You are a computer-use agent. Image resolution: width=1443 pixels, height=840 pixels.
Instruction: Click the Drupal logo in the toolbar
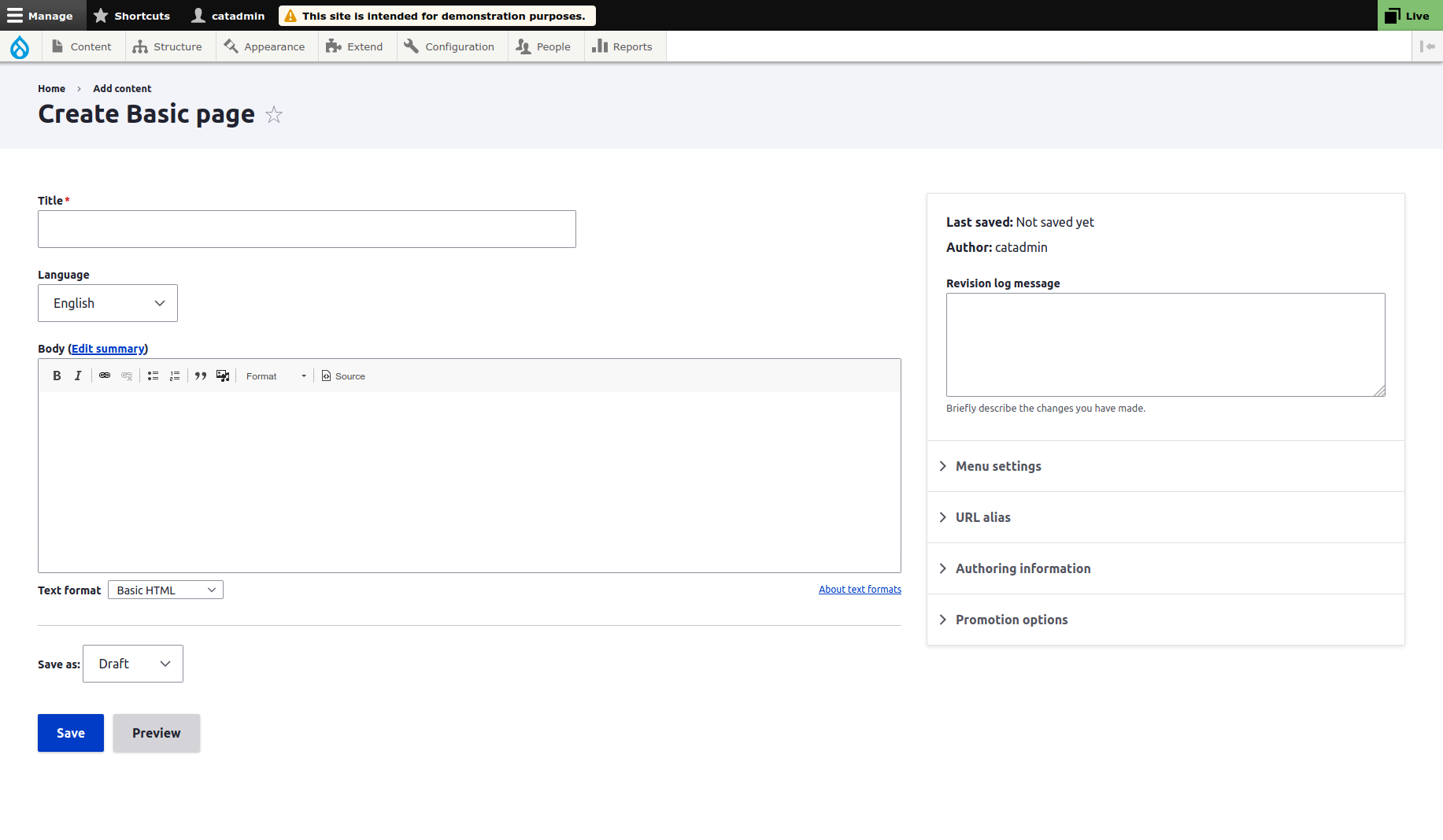20,46
